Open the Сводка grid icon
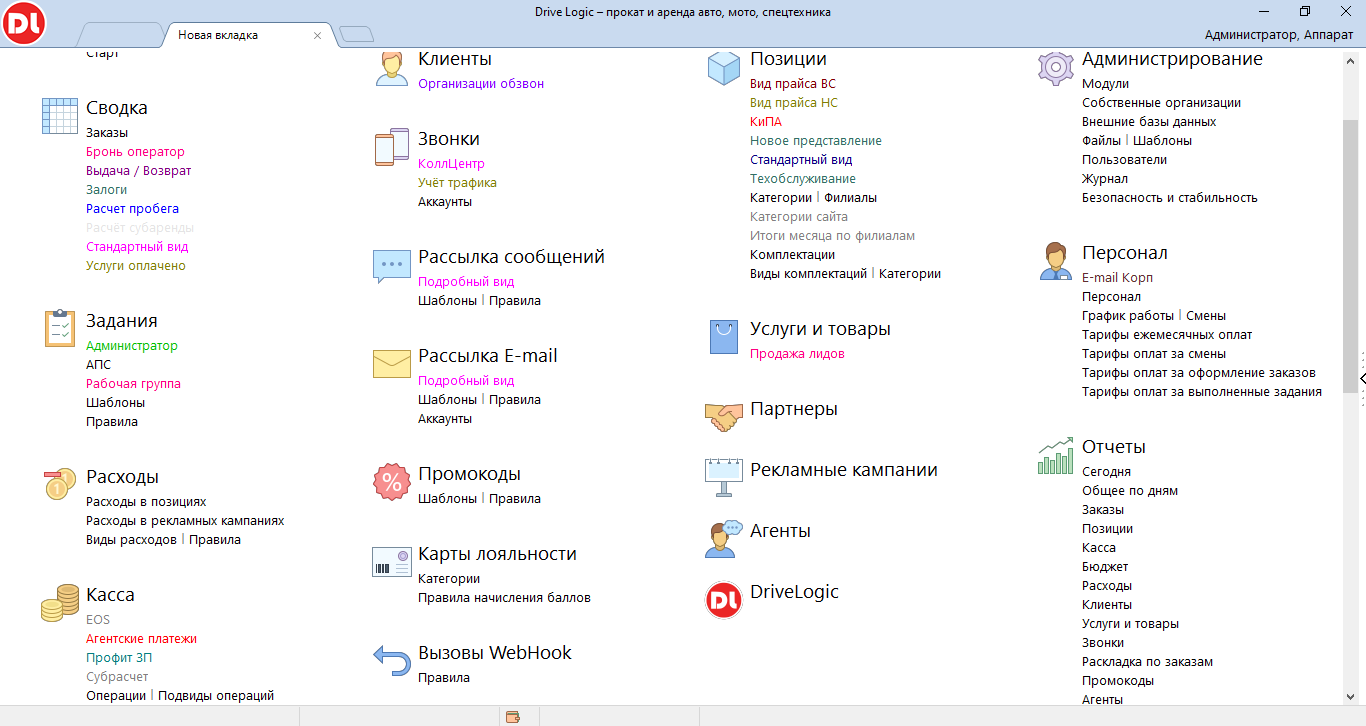This screenshot has height=726, width=1366. click(59, 115)
